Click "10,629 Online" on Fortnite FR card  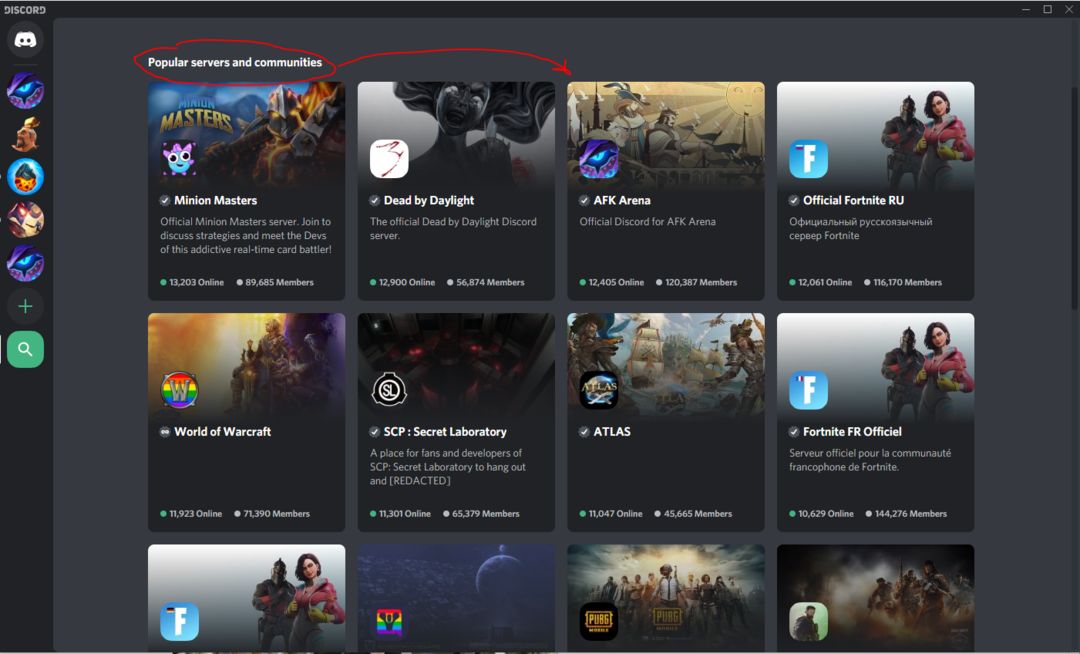pos(826,514)
